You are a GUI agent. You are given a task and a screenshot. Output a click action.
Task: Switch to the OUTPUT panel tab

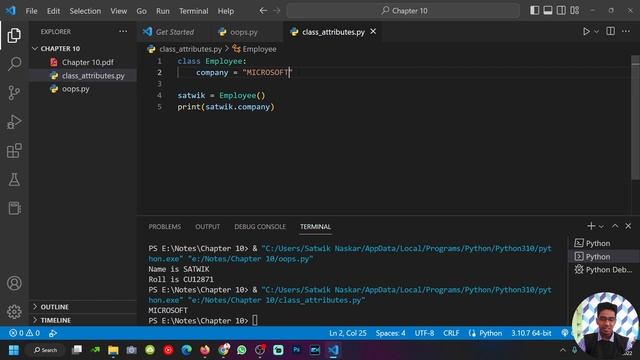(x=207, y=227)
